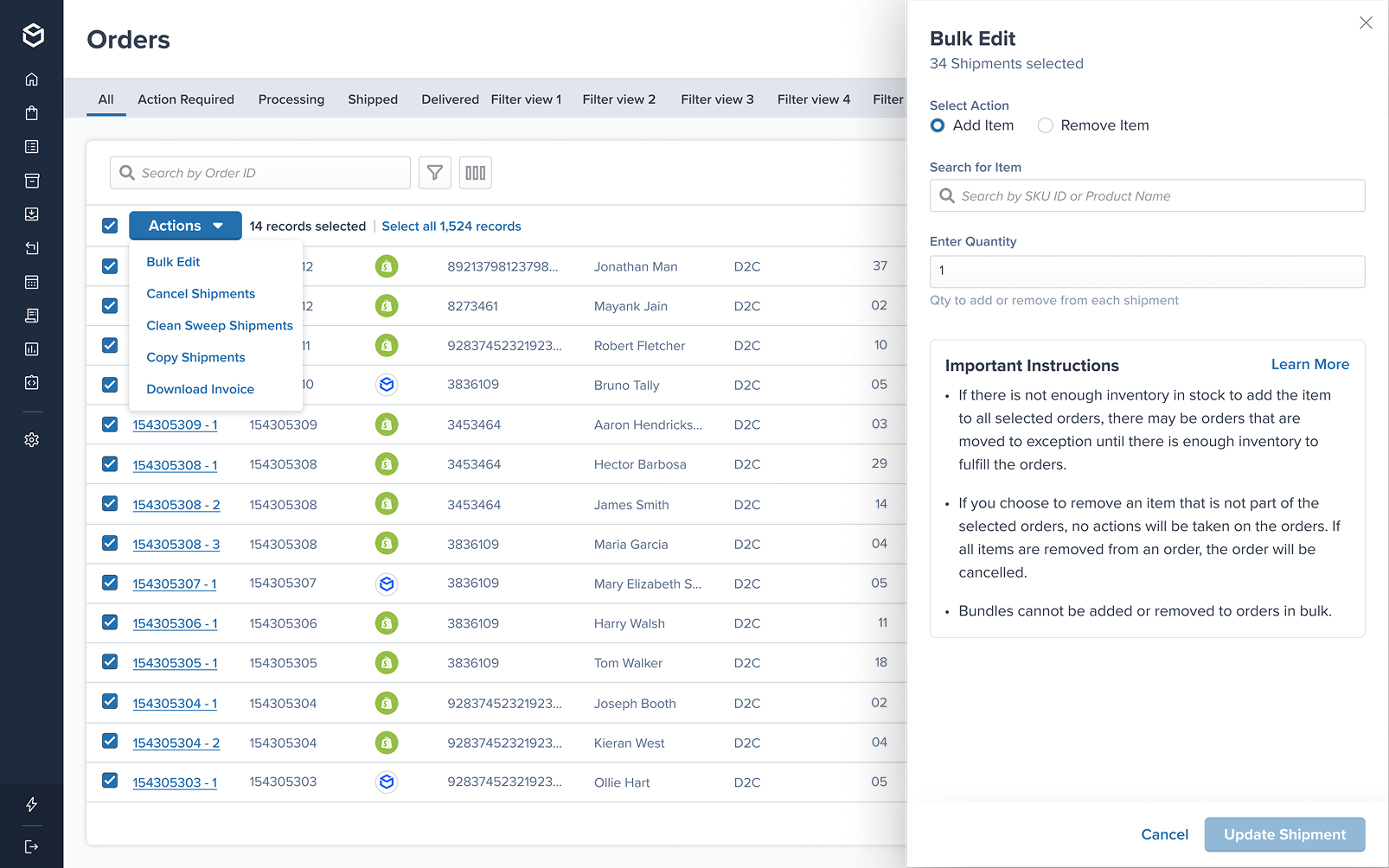Viewport: 1389px width, 868px height.
Task: Click the logout icon in the sidebar
Action: [x=32, y=846]
